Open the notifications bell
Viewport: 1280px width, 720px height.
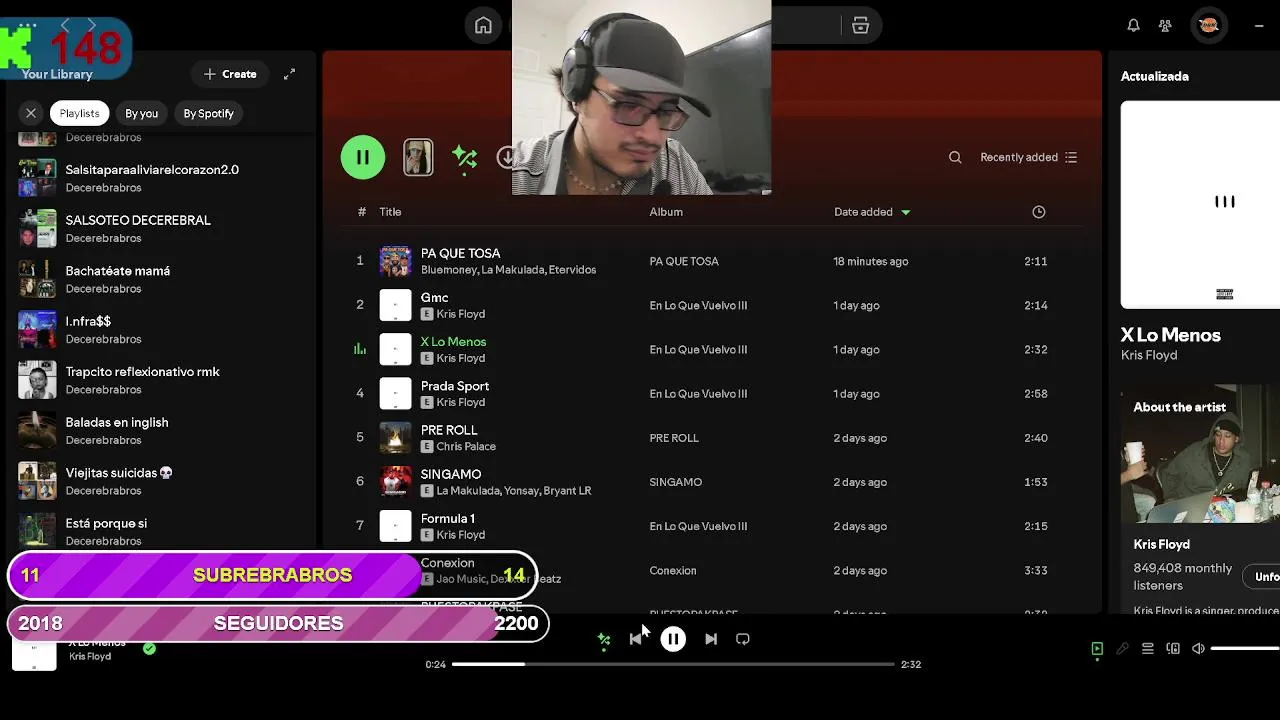1133,26
